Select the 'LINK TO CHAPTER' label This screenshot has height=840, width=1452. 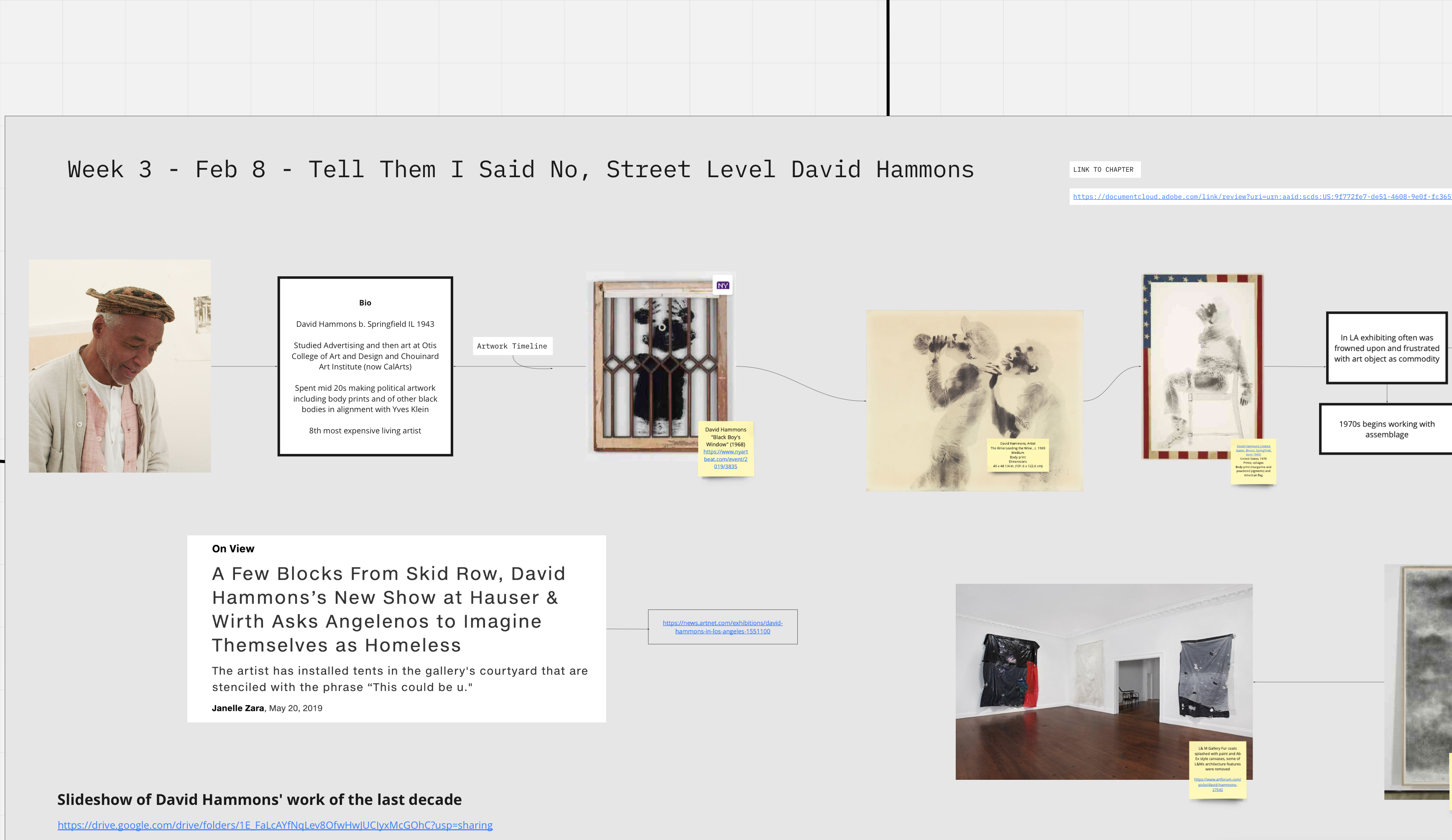(1105, 169)
